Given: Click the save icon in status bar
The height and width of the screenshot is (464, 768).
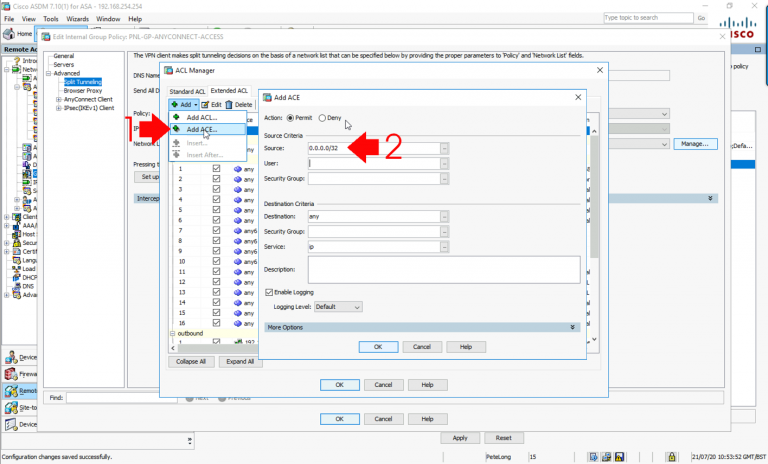Looking at the screenshot, I should [620, 457].
